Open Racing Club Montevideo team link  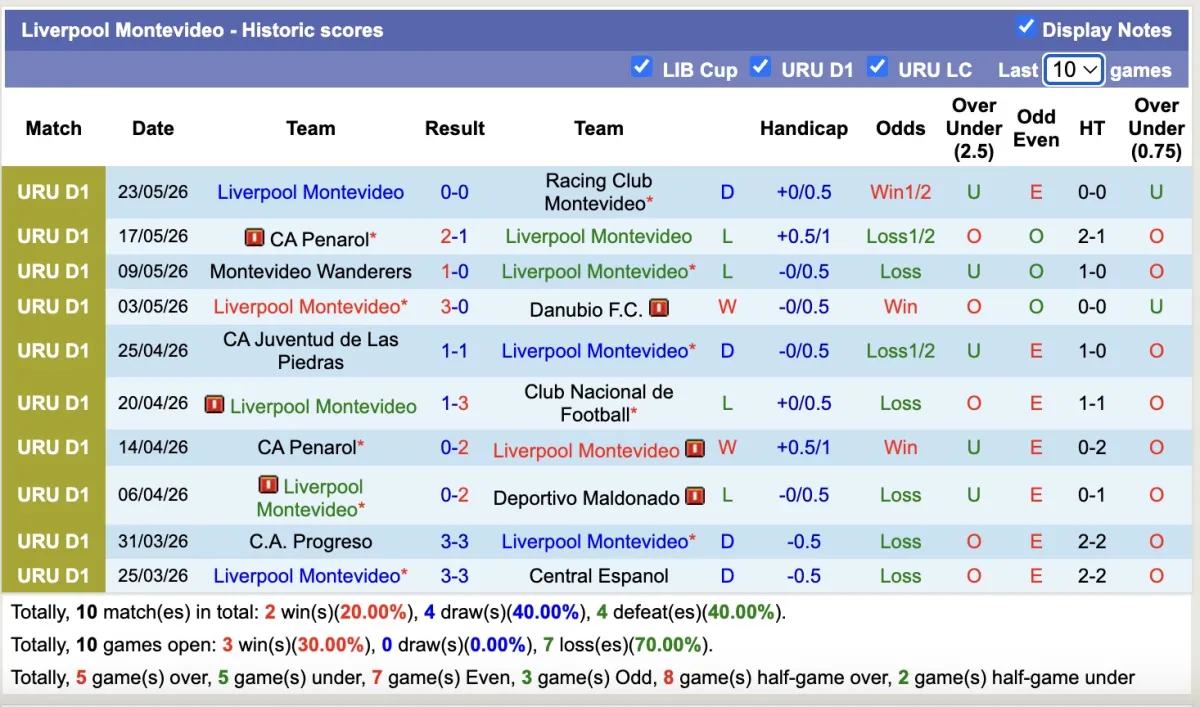599,192
